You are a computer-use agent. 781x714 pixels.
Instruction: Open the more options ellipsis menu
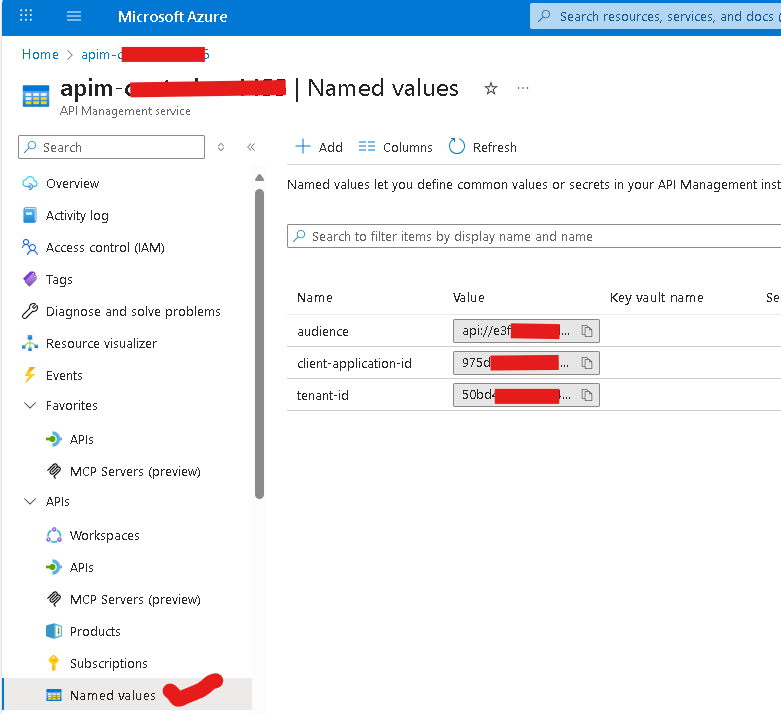point(522,88)
